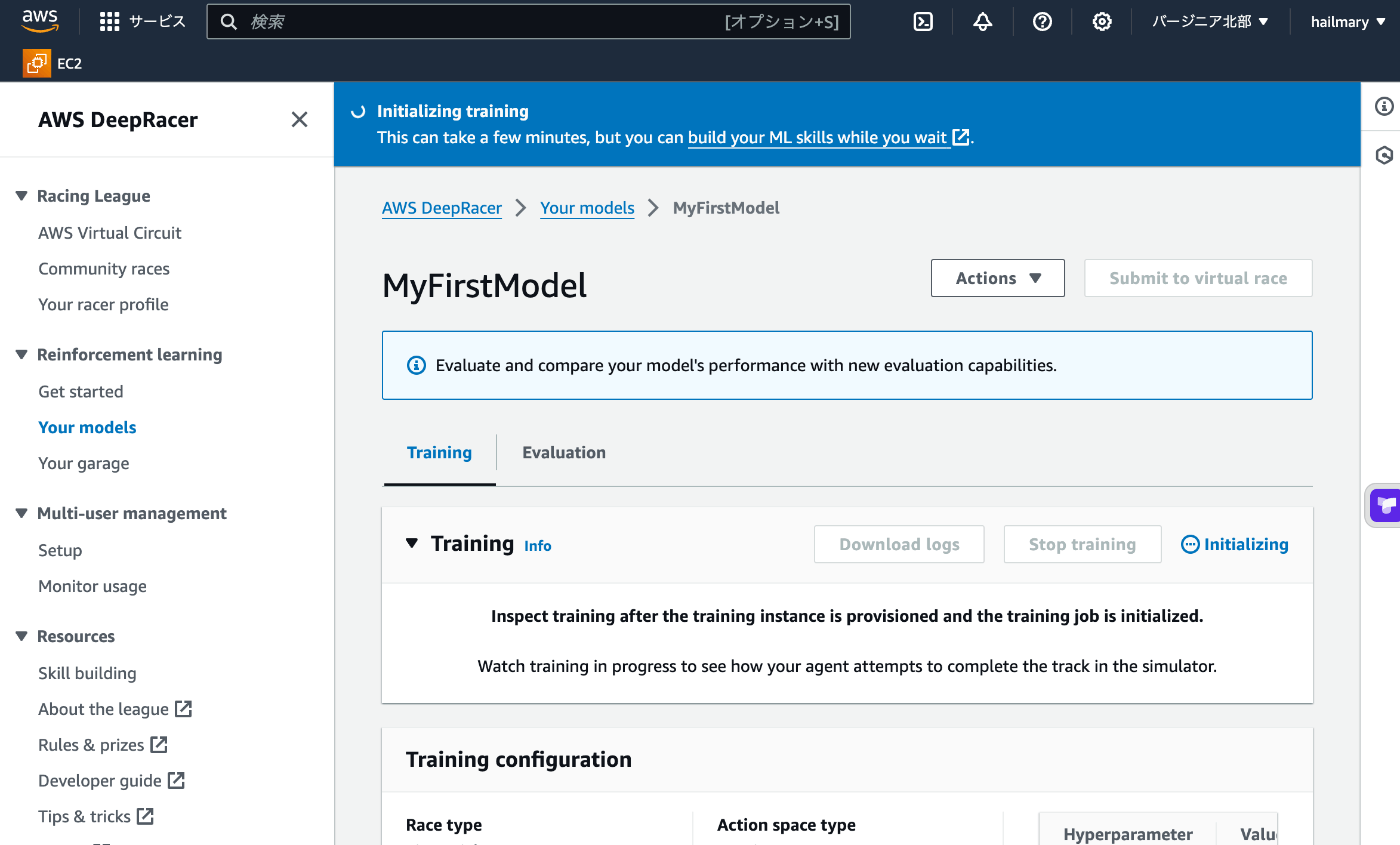1400x845 pixels.
Task: Open the services grid menu icon
Action: coord(110,22)
